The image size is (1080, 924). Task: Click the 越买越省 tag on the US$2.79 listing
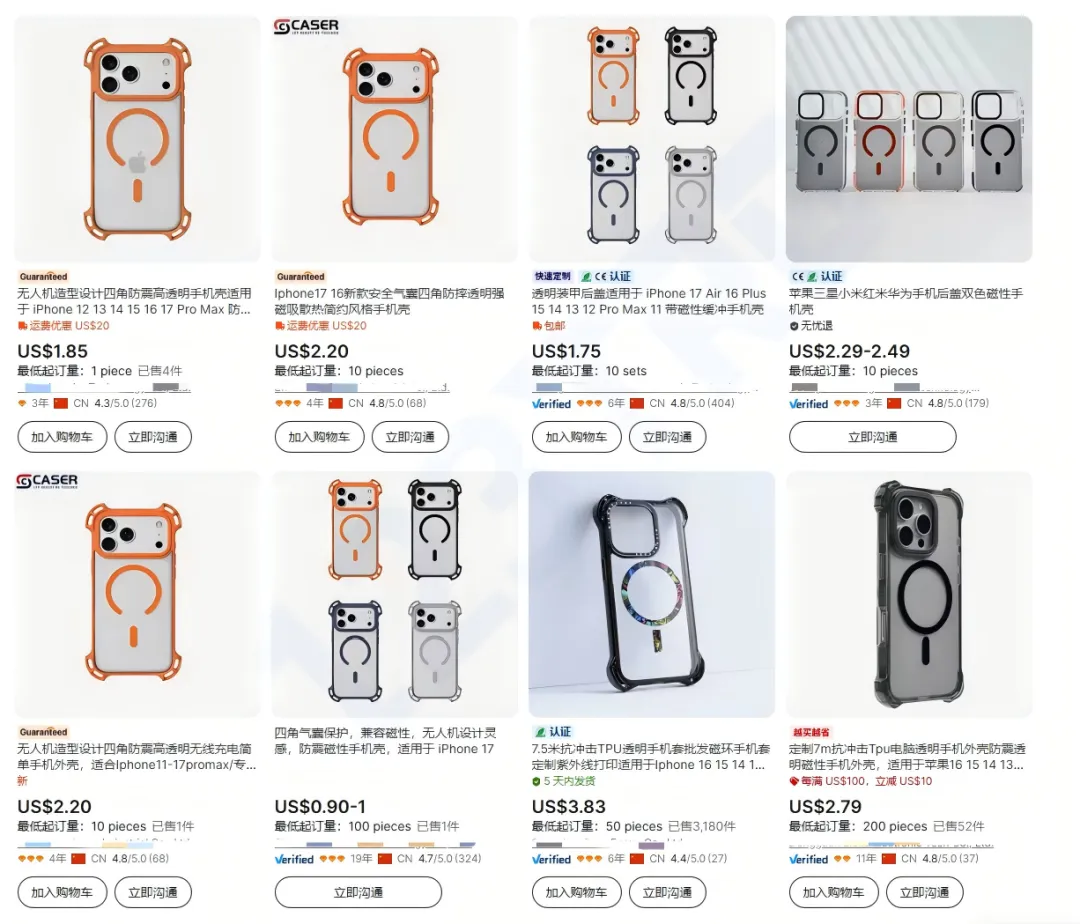pyautogui.click(x=811, y=732)
